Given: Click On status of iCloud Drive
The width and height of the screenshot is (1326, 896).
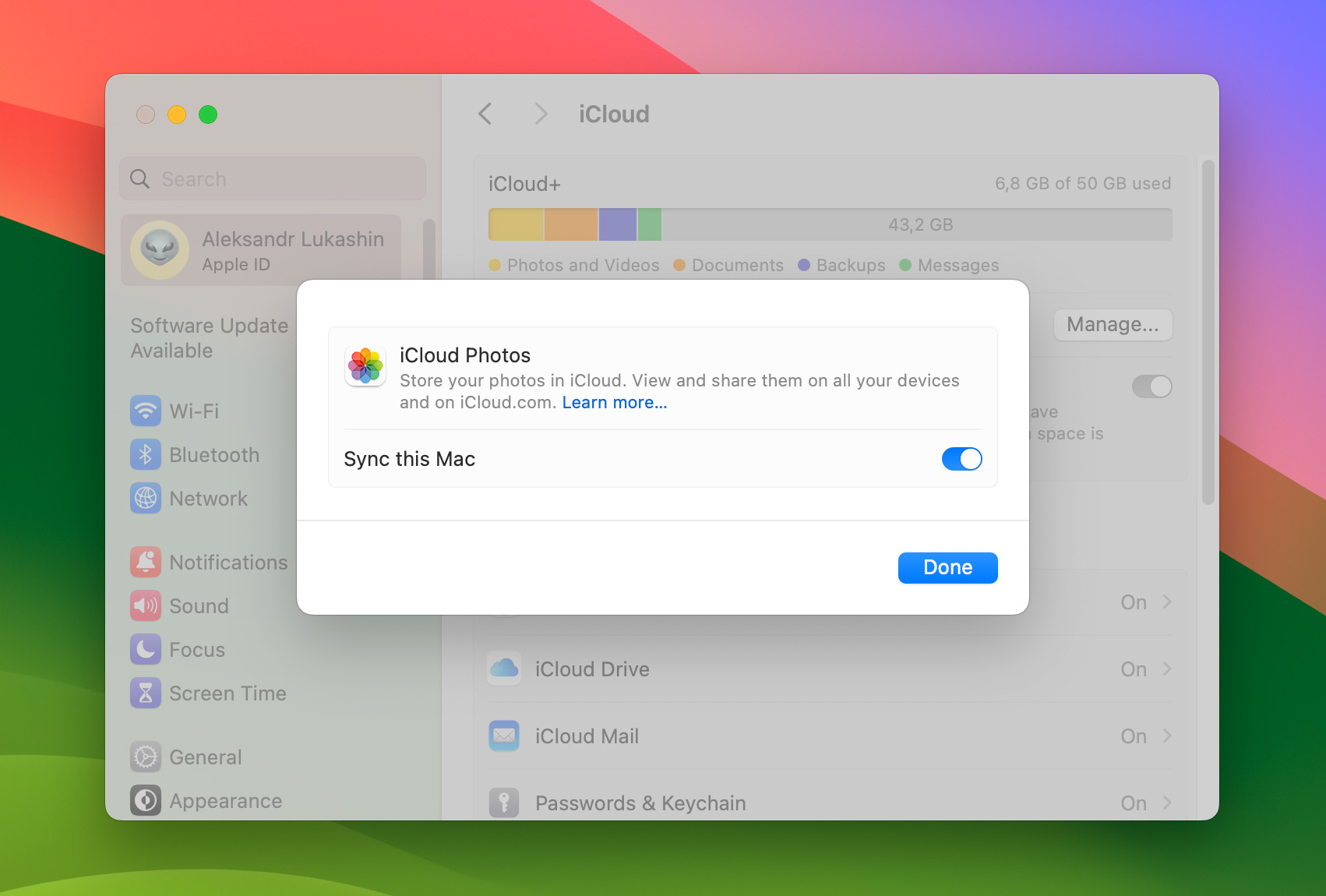Looking at the screenshot, I should (1134, 669).
